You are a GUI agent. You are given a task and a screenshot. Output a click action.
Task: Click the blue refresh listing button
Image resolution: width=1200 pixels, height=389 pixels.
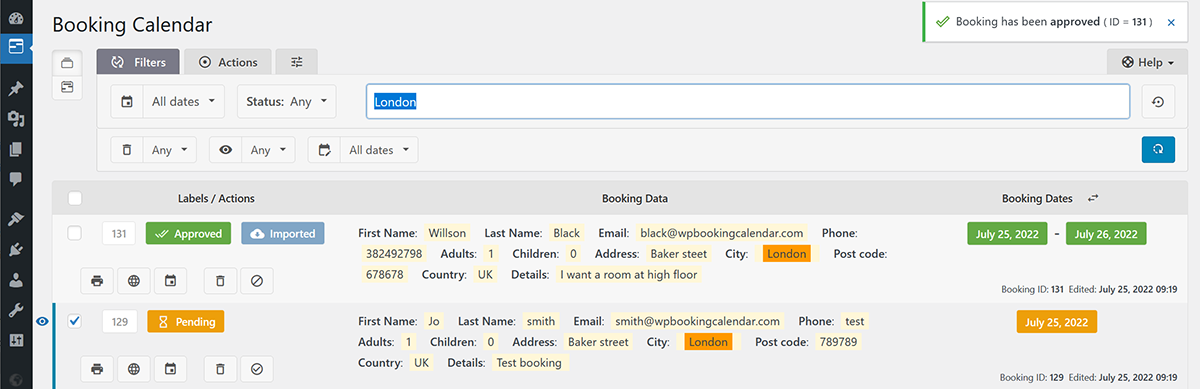point(1158,149)
